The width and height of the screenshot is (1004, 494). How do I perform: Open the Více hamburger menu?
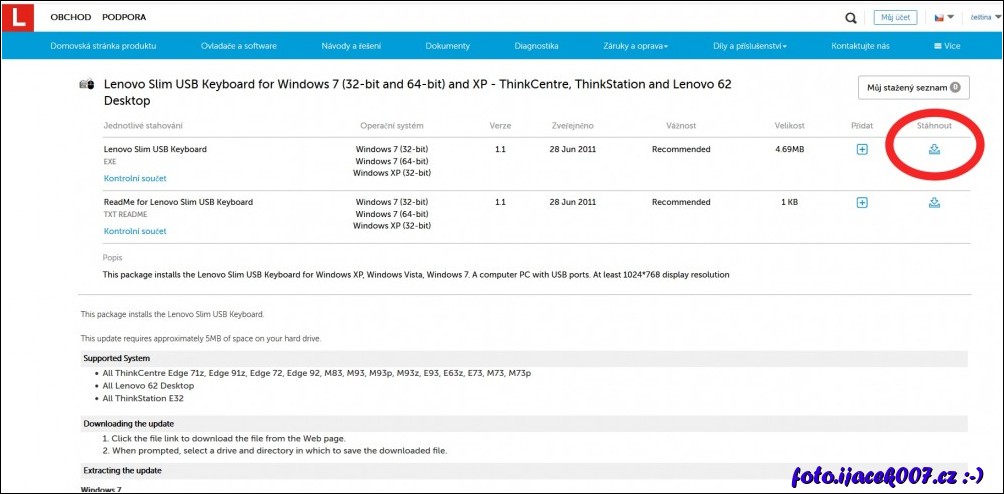[x=946, y=46]
